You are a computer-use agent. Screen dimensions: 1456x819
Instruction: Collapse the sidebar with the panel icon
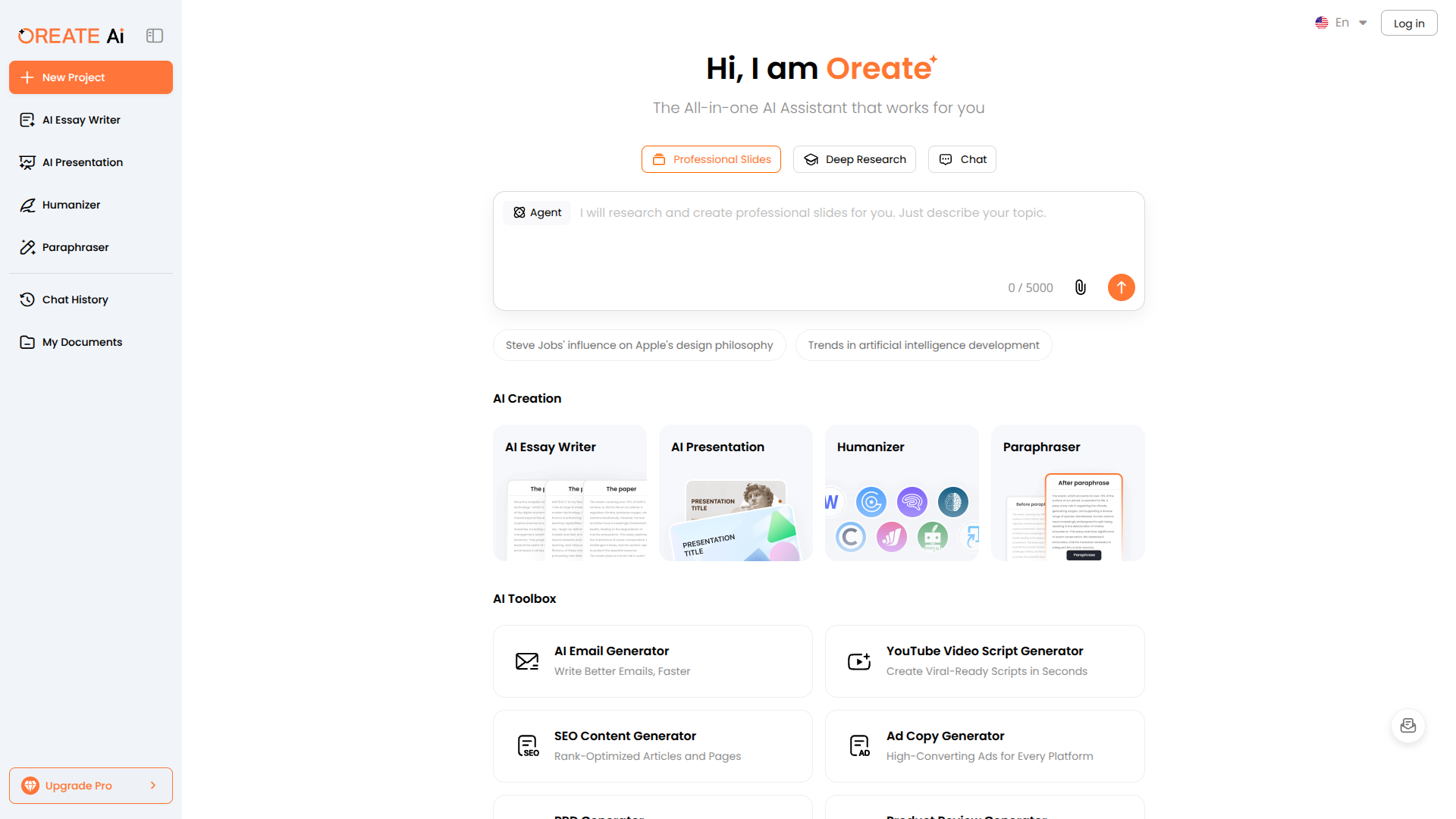[x=155, y=36]
